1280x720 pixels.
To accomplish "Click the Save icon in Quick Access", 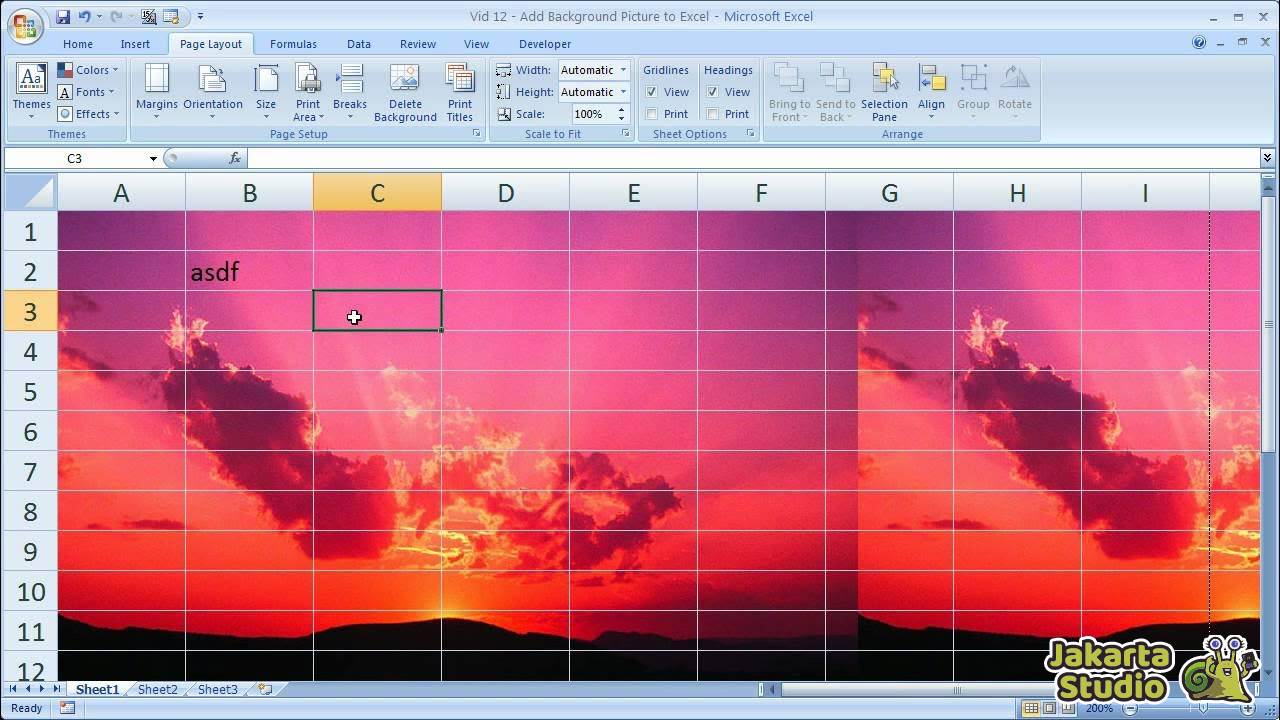I will [x=63, y=16].
